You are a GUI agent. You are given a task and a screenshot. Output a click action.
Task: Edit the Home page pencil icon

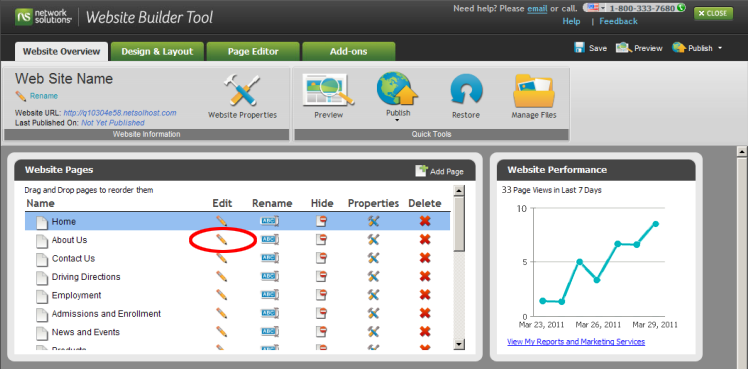coord(221,221)
